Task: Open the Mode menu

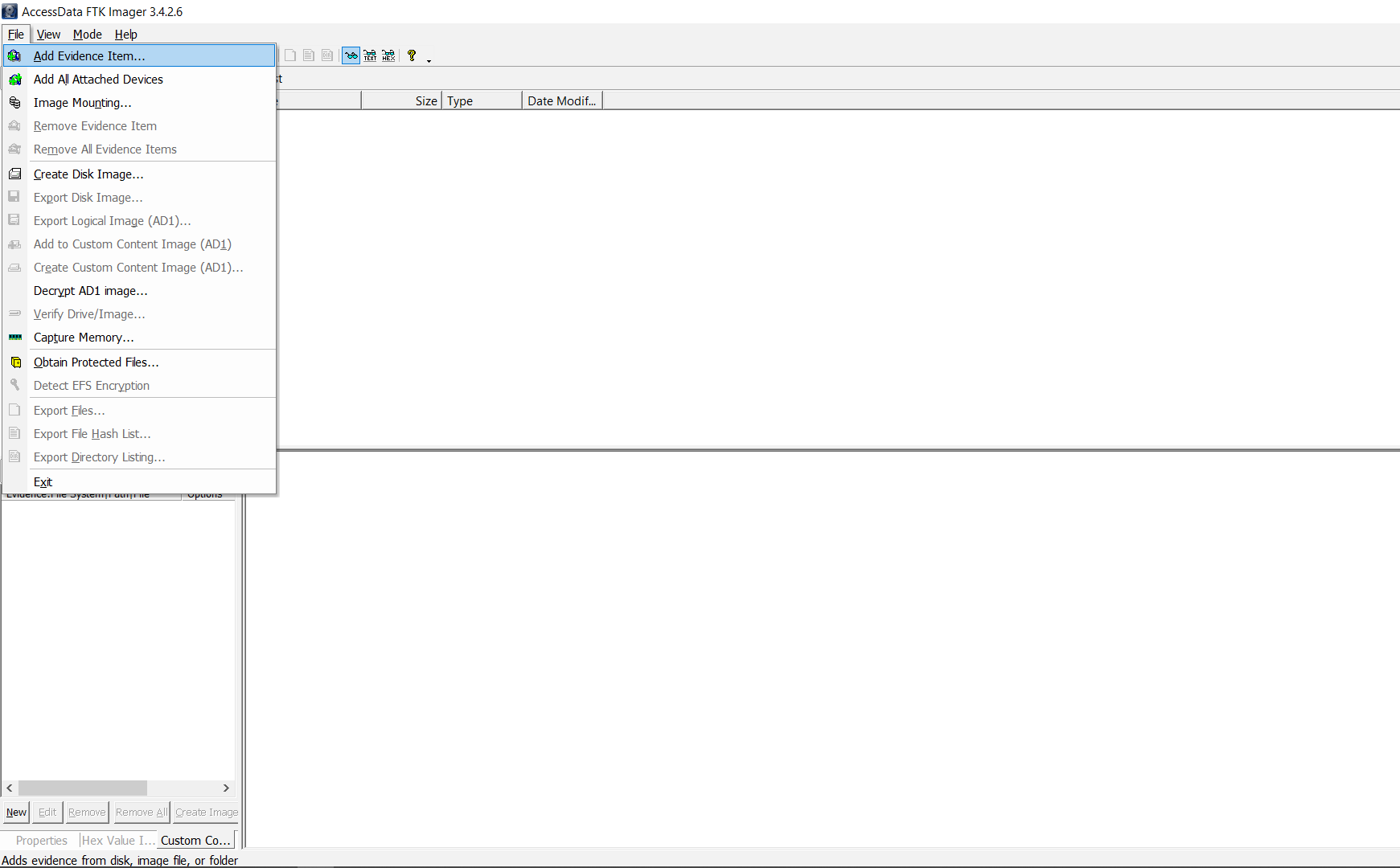Action: click(x=87, y=34)
